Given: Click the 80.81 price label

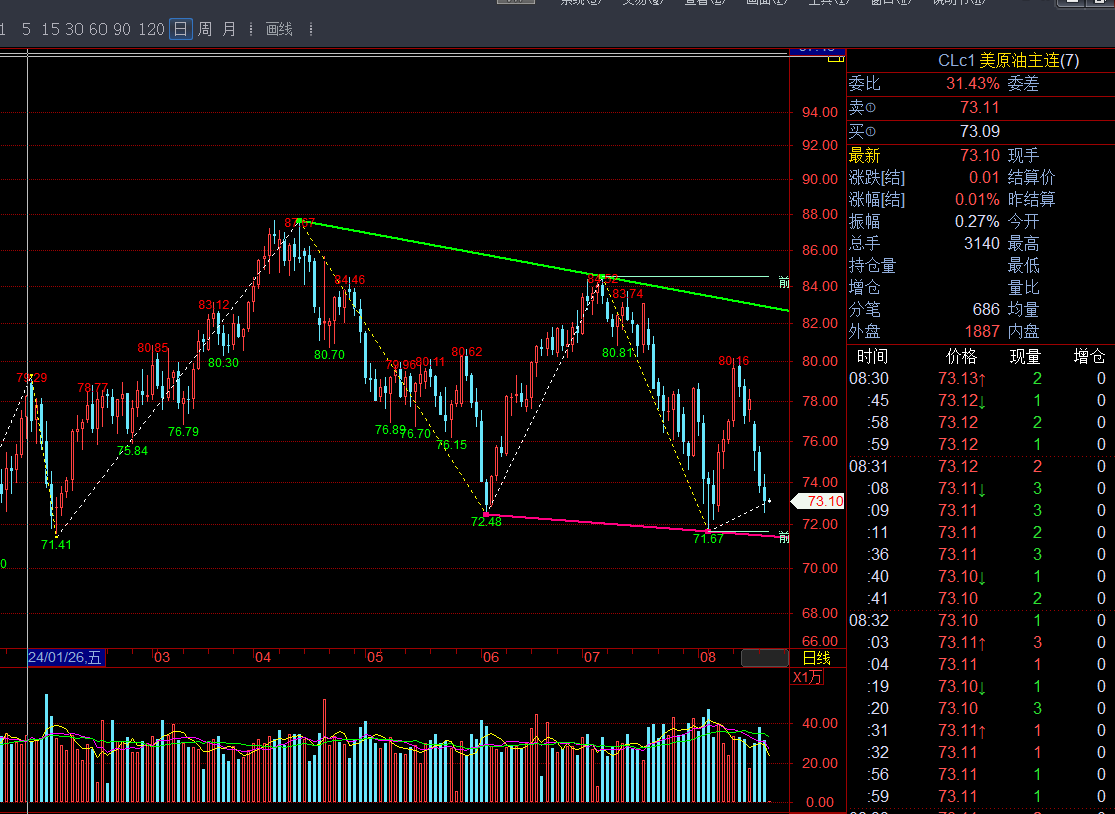Looking at the screenshot, I should pyautogui.click(x=617, y=353).
